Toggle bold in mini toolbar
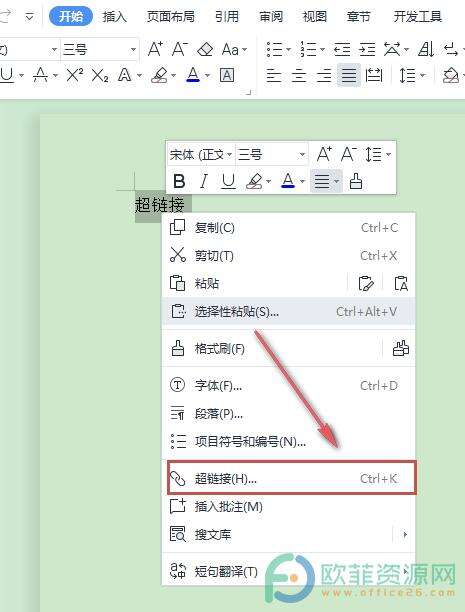 pos(179,181)
